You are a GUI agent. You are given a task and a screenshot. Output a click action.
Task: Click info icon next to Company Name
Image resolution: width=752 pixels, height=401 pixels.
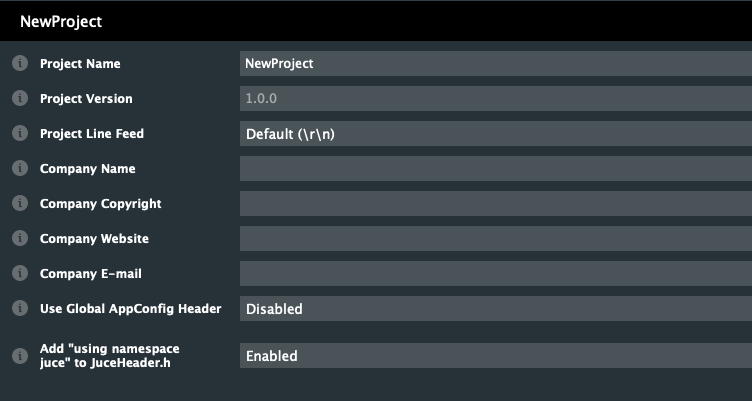(18, 169)
